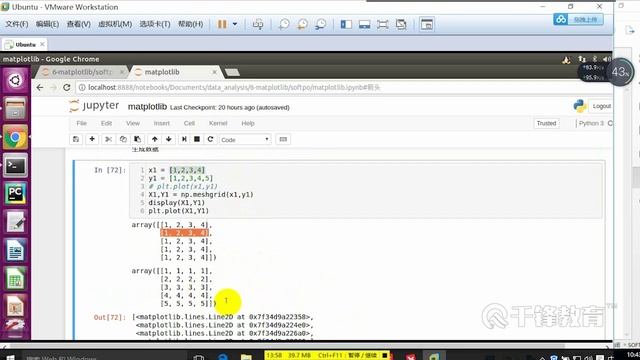Click the Logout button
This screenshot has width=640, height=360.
point(601,106)
